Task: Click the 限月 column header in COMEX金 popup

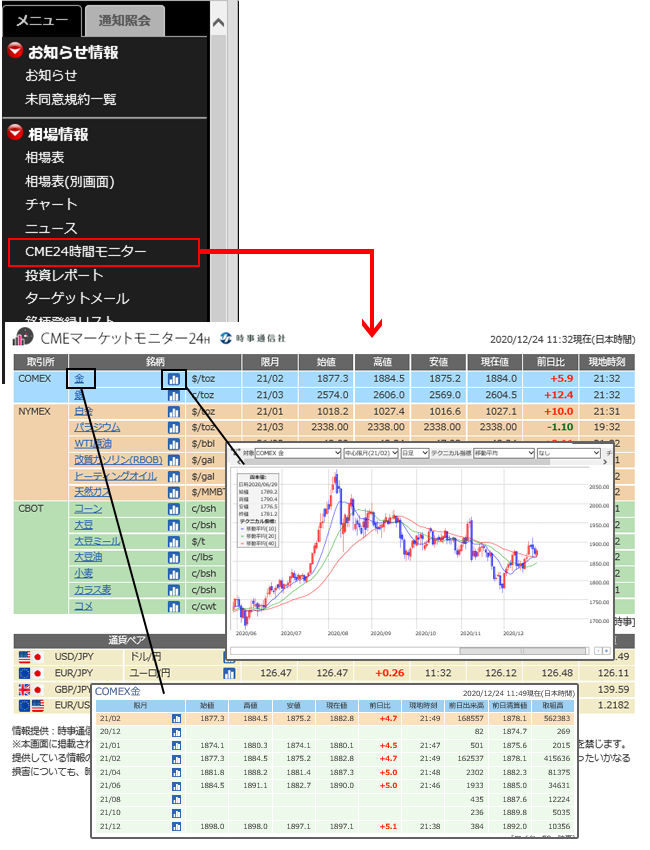Action: [x=140, y=706]
